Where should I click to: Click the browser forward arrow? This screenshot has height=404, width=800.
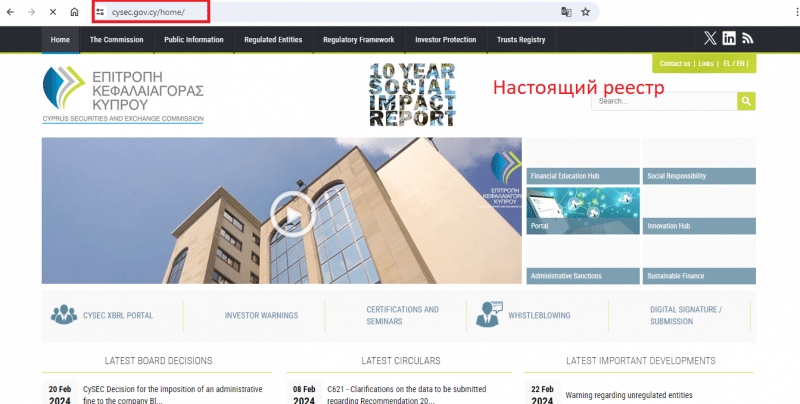point(32,12)
